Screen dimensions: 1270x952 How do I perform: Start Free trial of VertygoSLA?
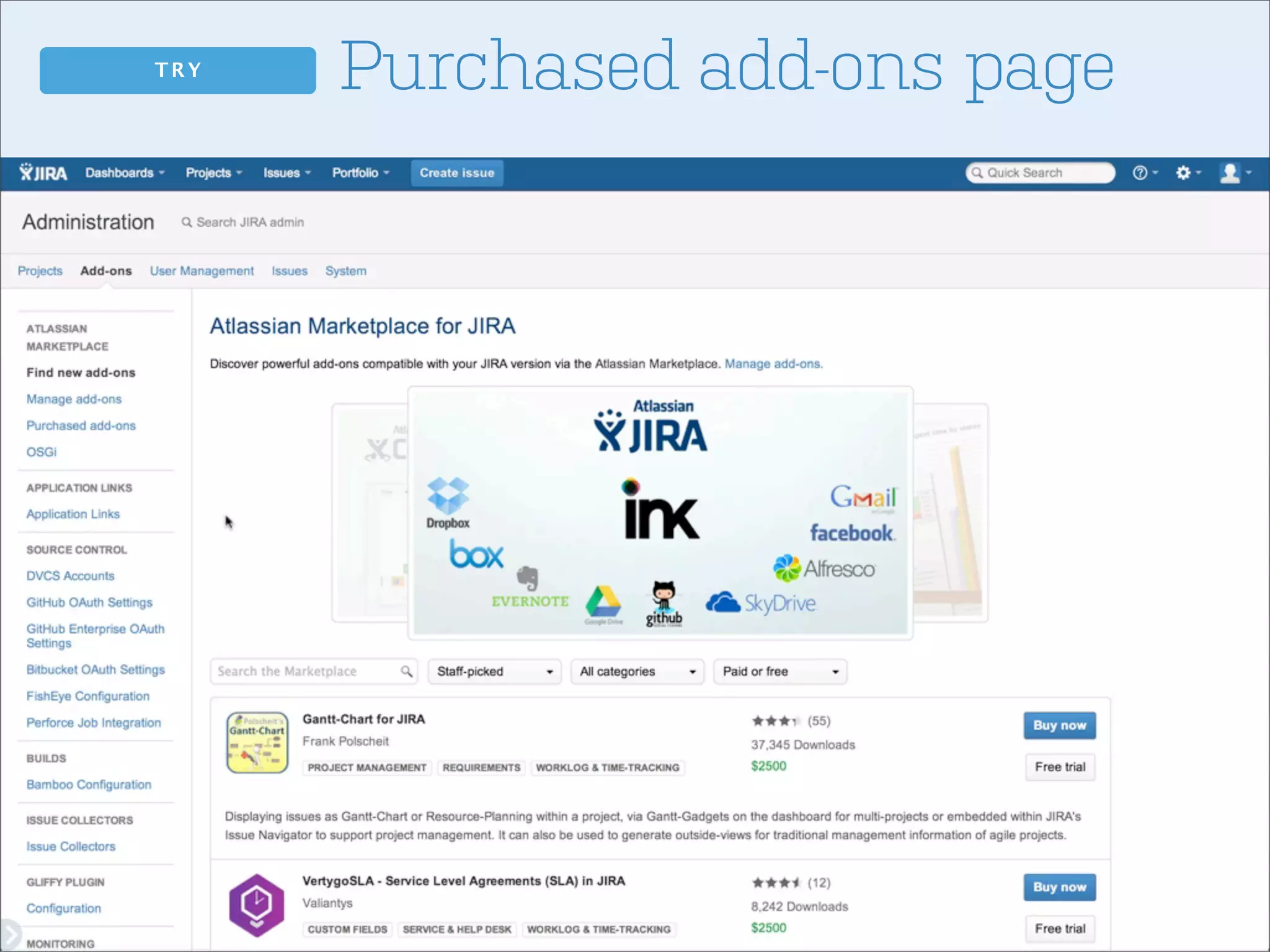coord(1060,928)
